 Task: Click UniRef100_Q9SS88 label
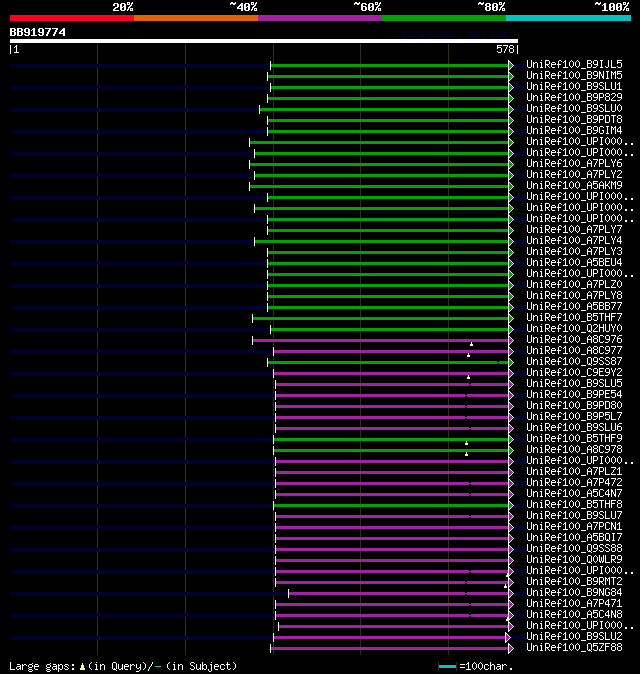pyautogui.click(x=574, y=548)
